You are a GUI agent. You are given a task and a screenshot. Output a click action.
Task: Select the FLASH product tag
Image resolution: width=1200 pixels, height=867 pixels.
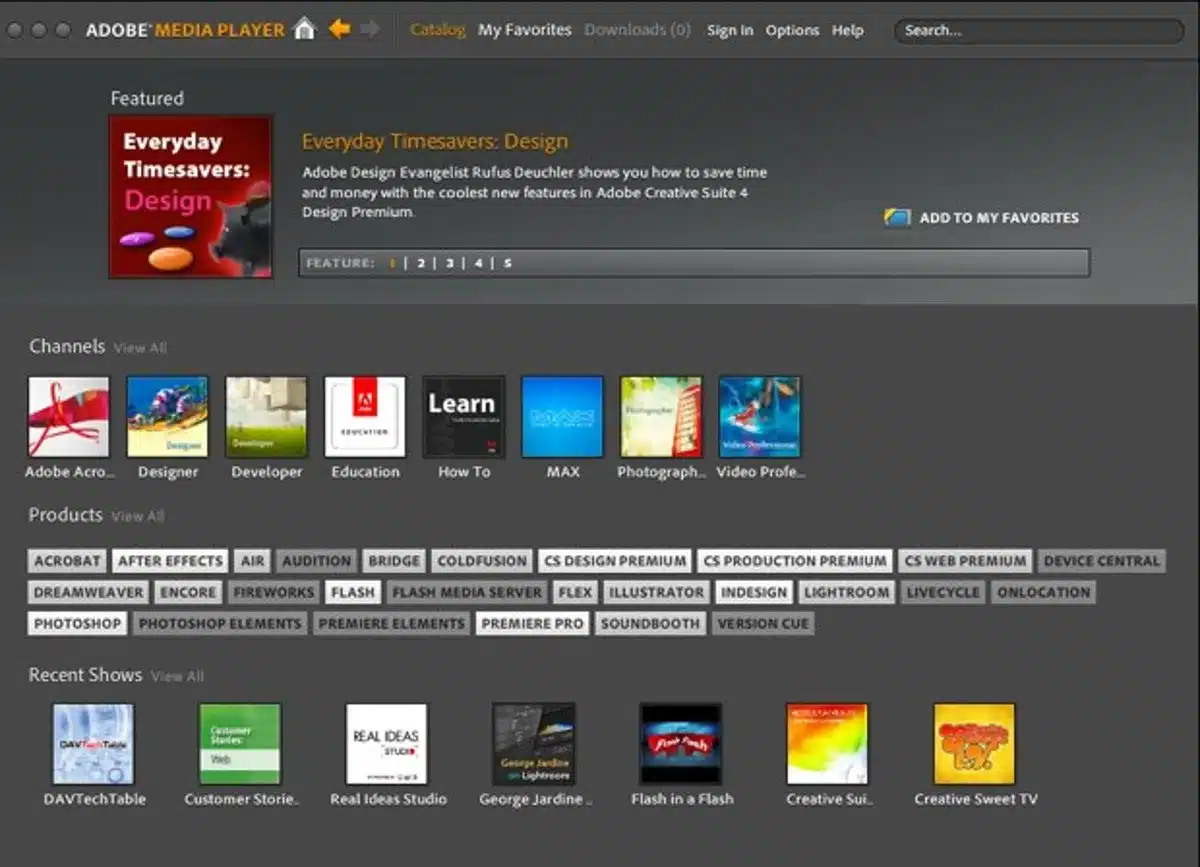click(x=353, y=592)
